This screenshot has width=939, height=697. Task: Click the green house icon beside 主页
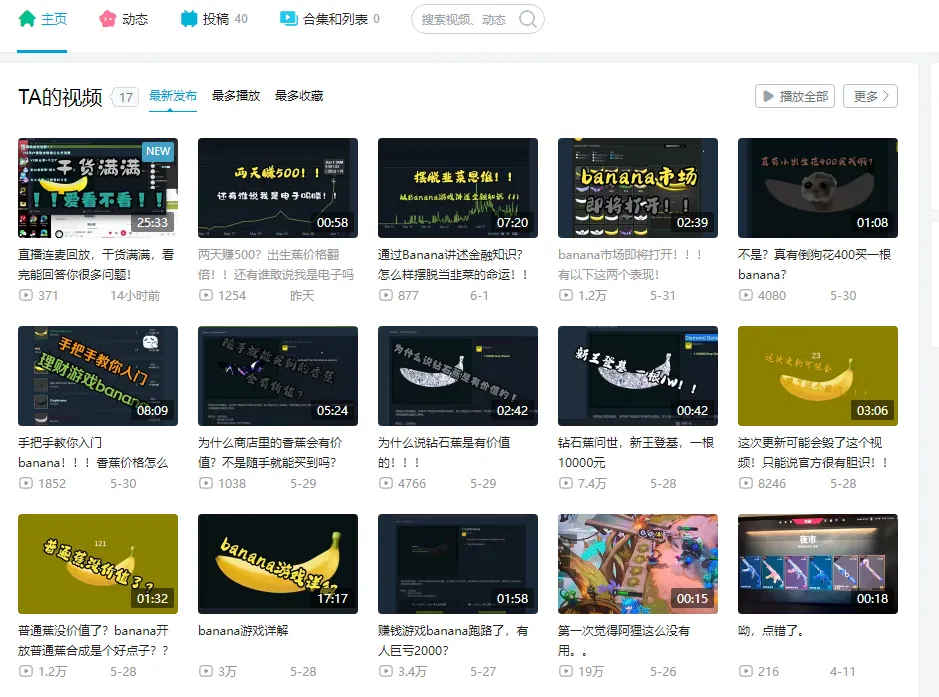pos(27,19)
